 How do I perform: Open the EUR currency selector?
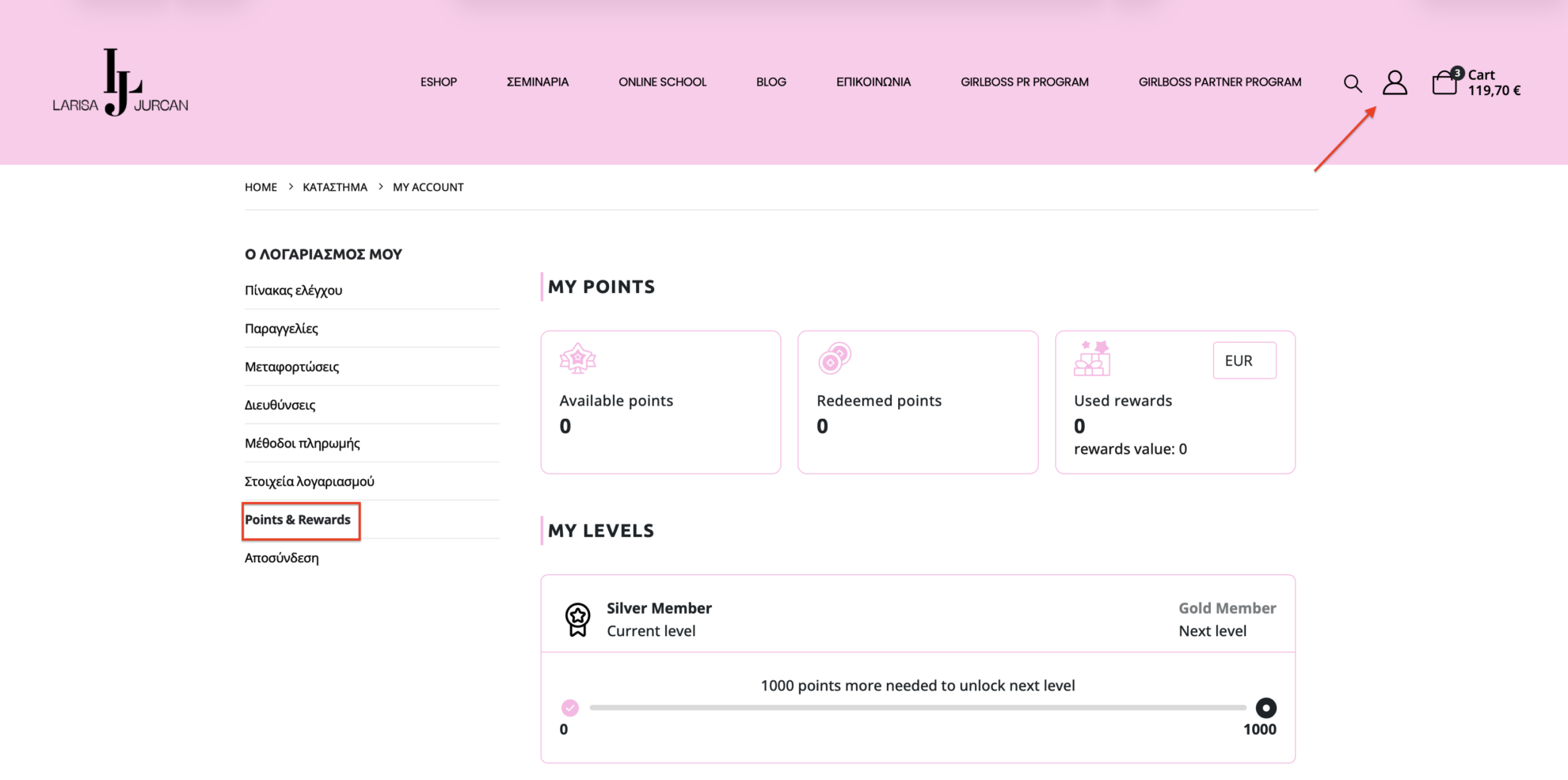point(1244,360)
